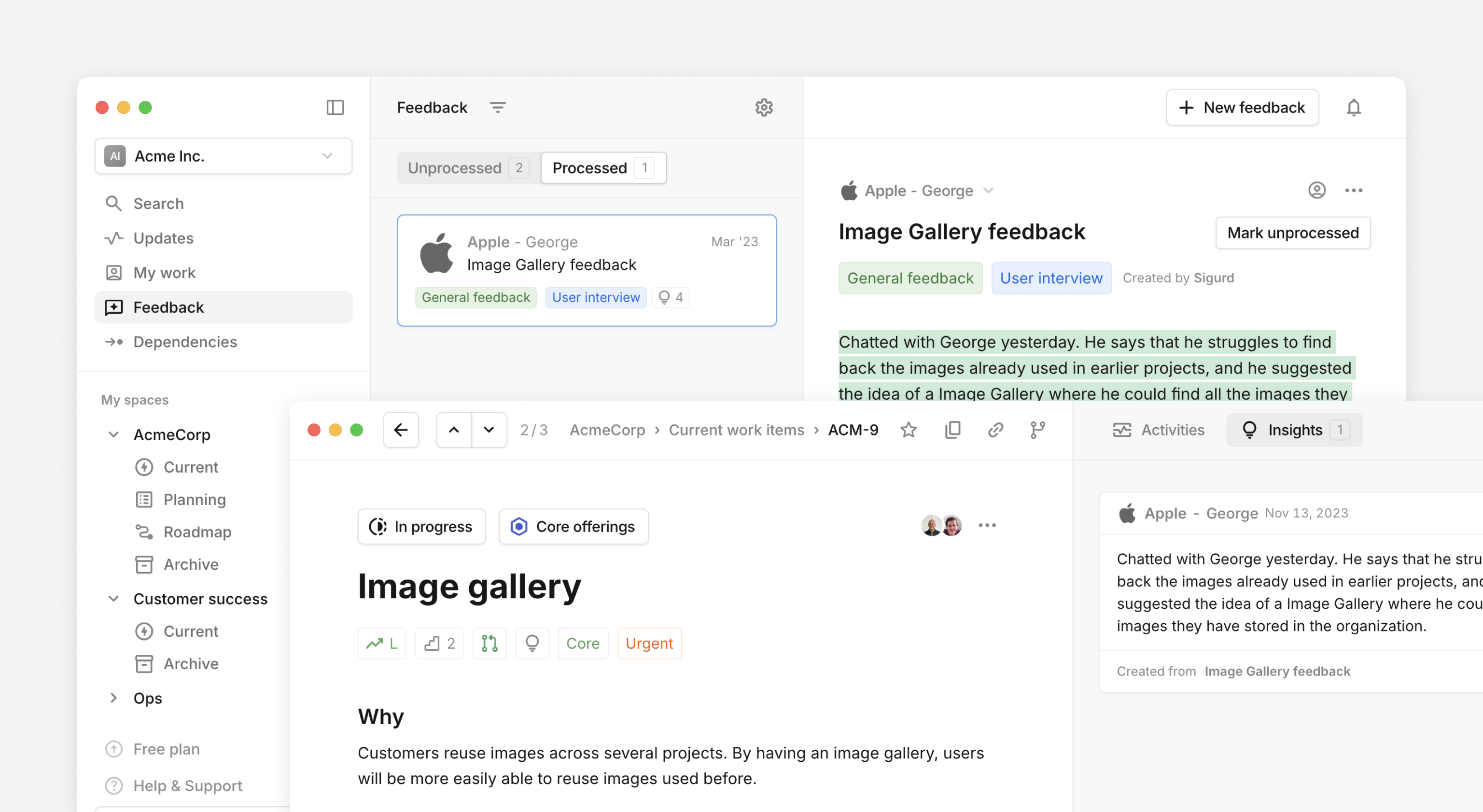Viewport: 1483px width, 812px height.
Task: Click the New feedback button
Action: pos(1243,108)
